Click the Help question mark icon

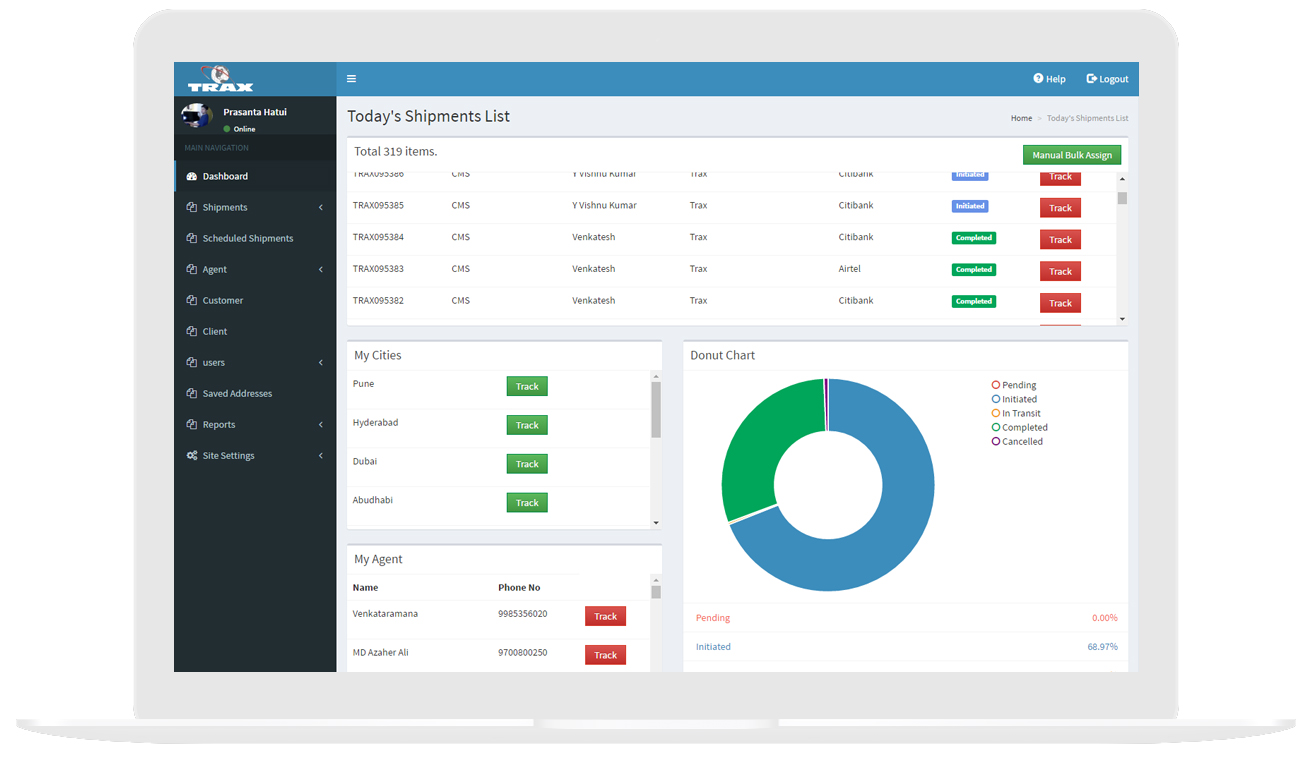click(x=1038, y=78)
